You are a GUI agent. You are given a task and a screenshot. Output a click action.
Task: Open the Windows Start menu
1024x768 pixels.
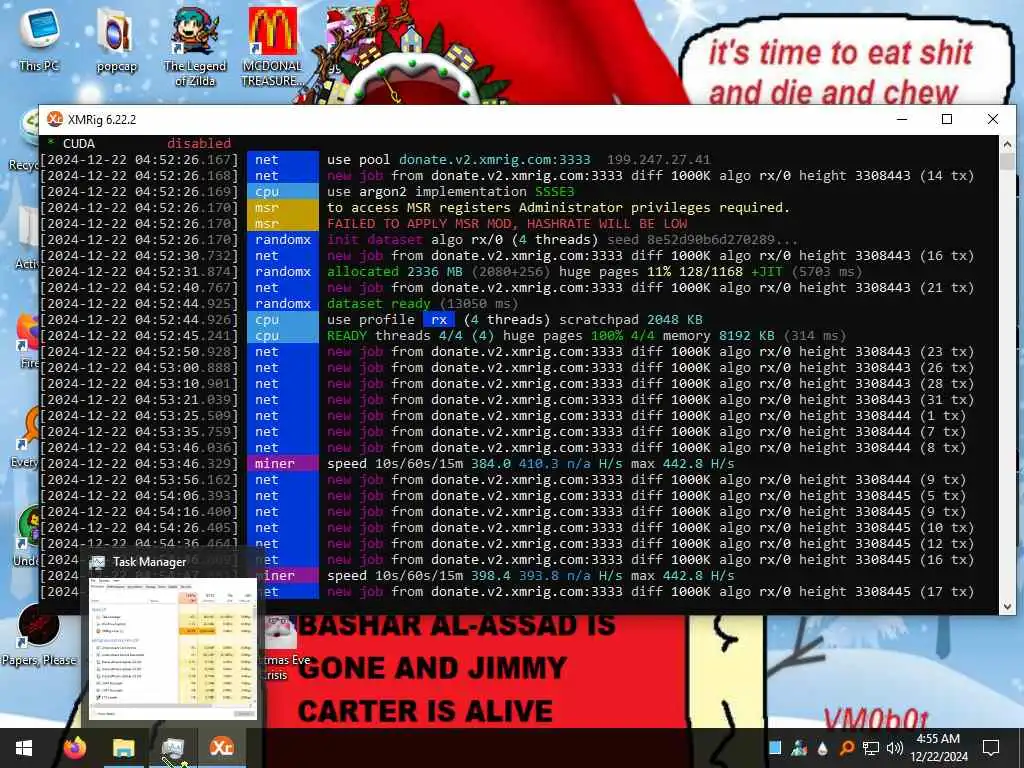coord(24,748)
